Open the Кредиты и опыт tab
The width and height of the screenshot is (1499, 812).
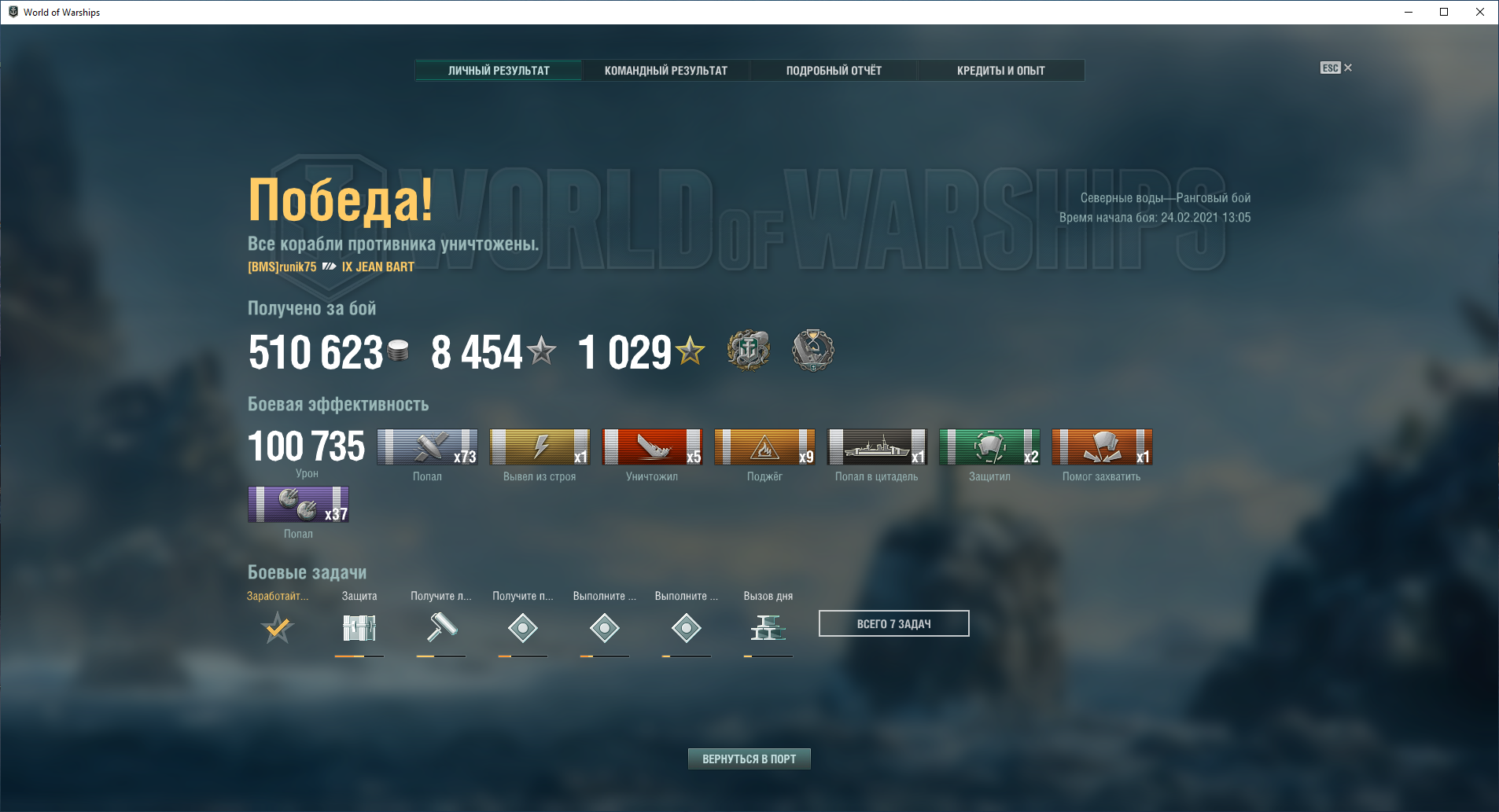1000,71
